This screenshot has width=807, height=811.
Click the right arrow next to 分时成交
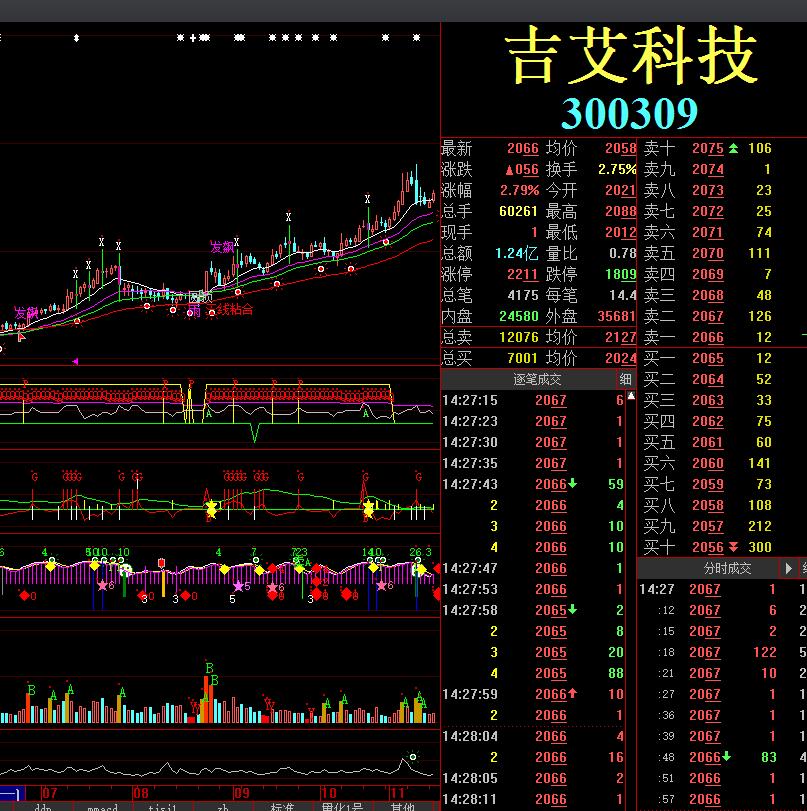click(x=788, y=568)
